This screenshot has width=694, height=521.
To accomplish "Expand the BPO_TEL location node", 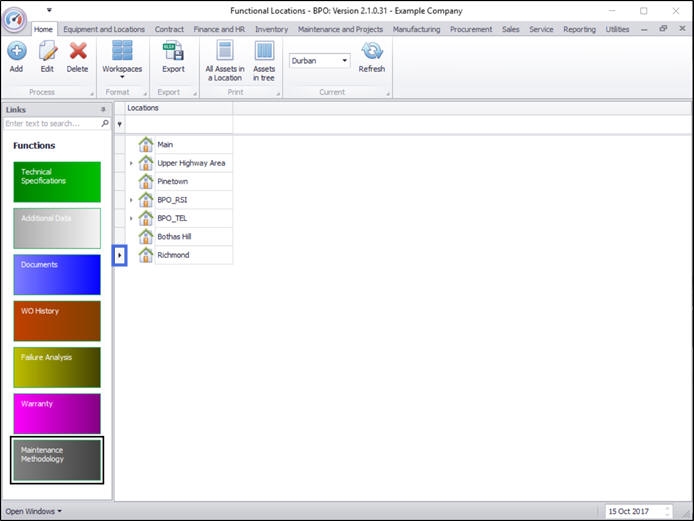I will click(131, 218).
